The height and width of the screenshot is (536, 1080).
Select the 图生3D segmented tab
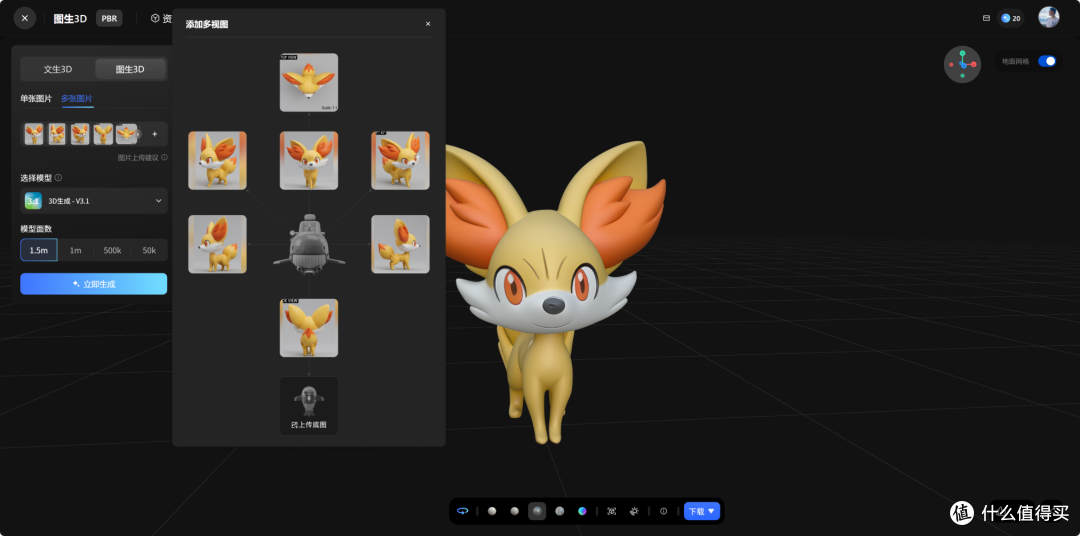pos(129,69)
